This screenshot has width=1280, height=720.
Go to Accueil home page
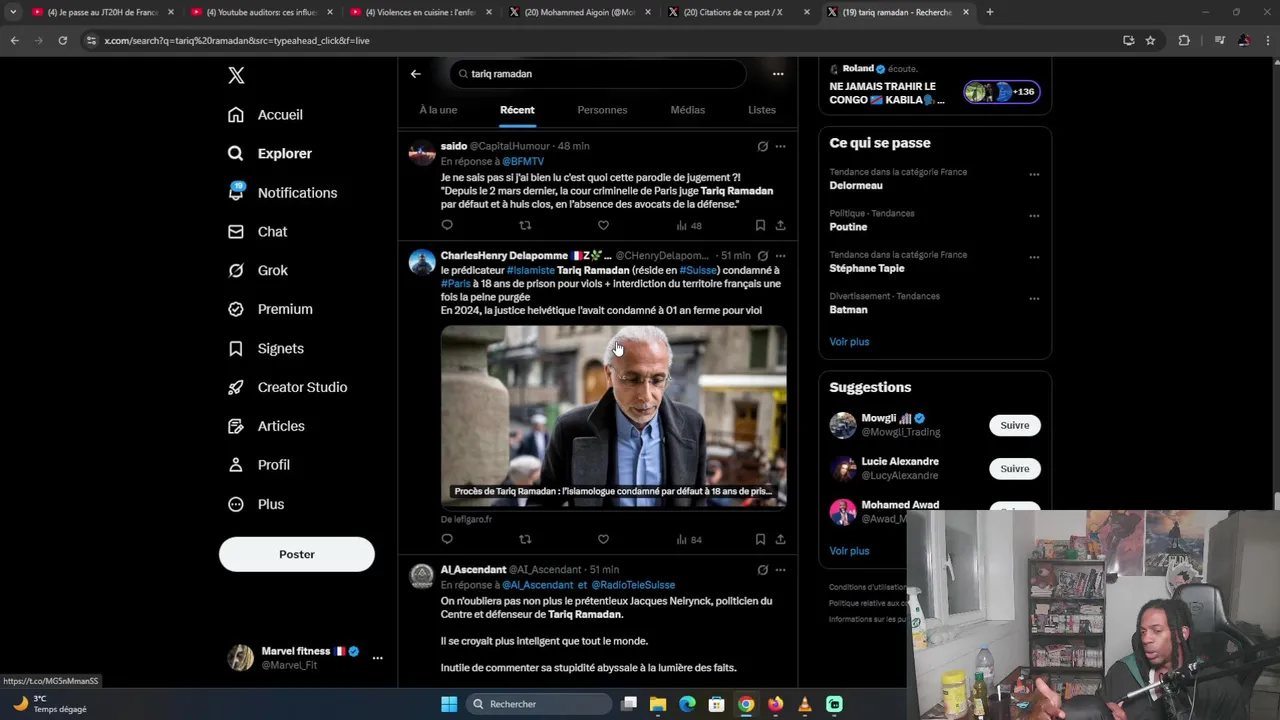pyautogui.click(x=265, y=115)
